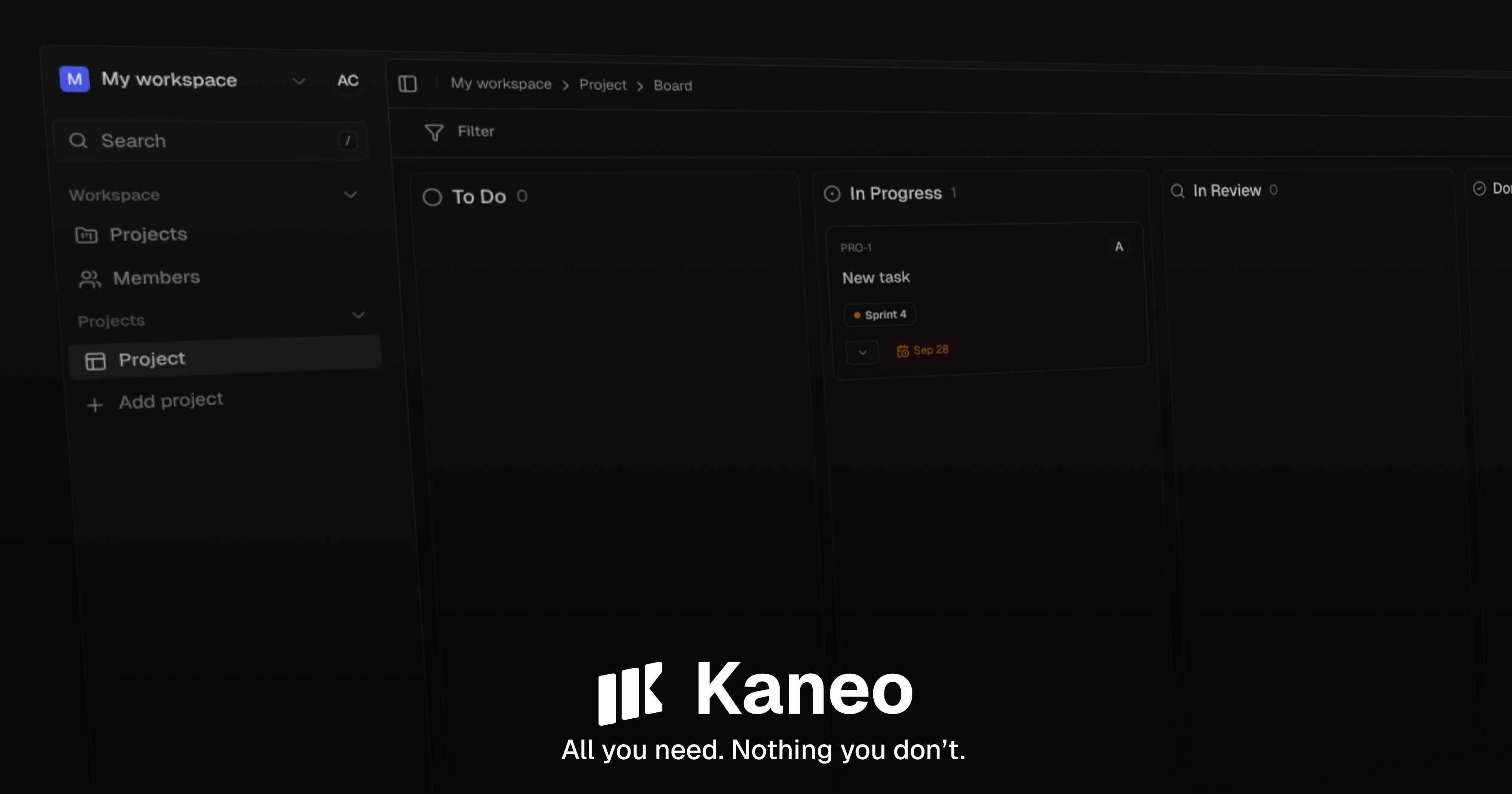This screenshot has width=1512, height=794.
Task: Click the plus icon beside Add project
Action: point(94,405)
